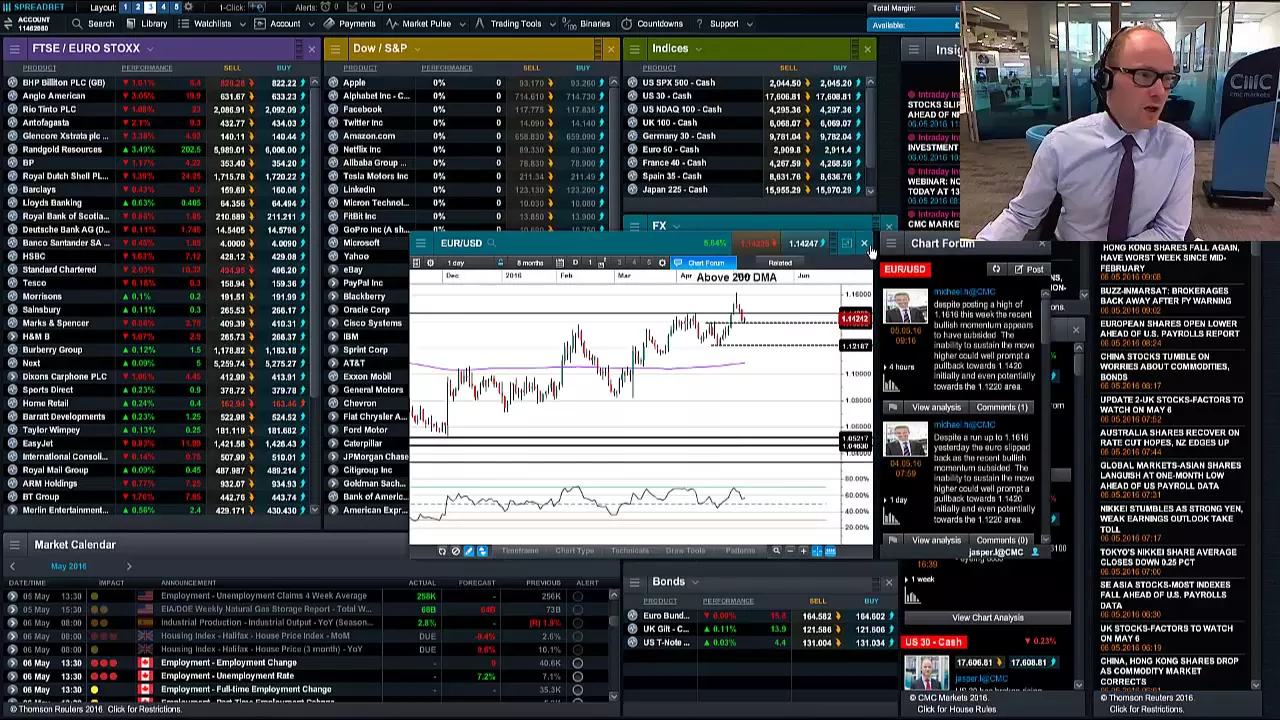Open the EUR/USD chart panel menu

point(420,243)
